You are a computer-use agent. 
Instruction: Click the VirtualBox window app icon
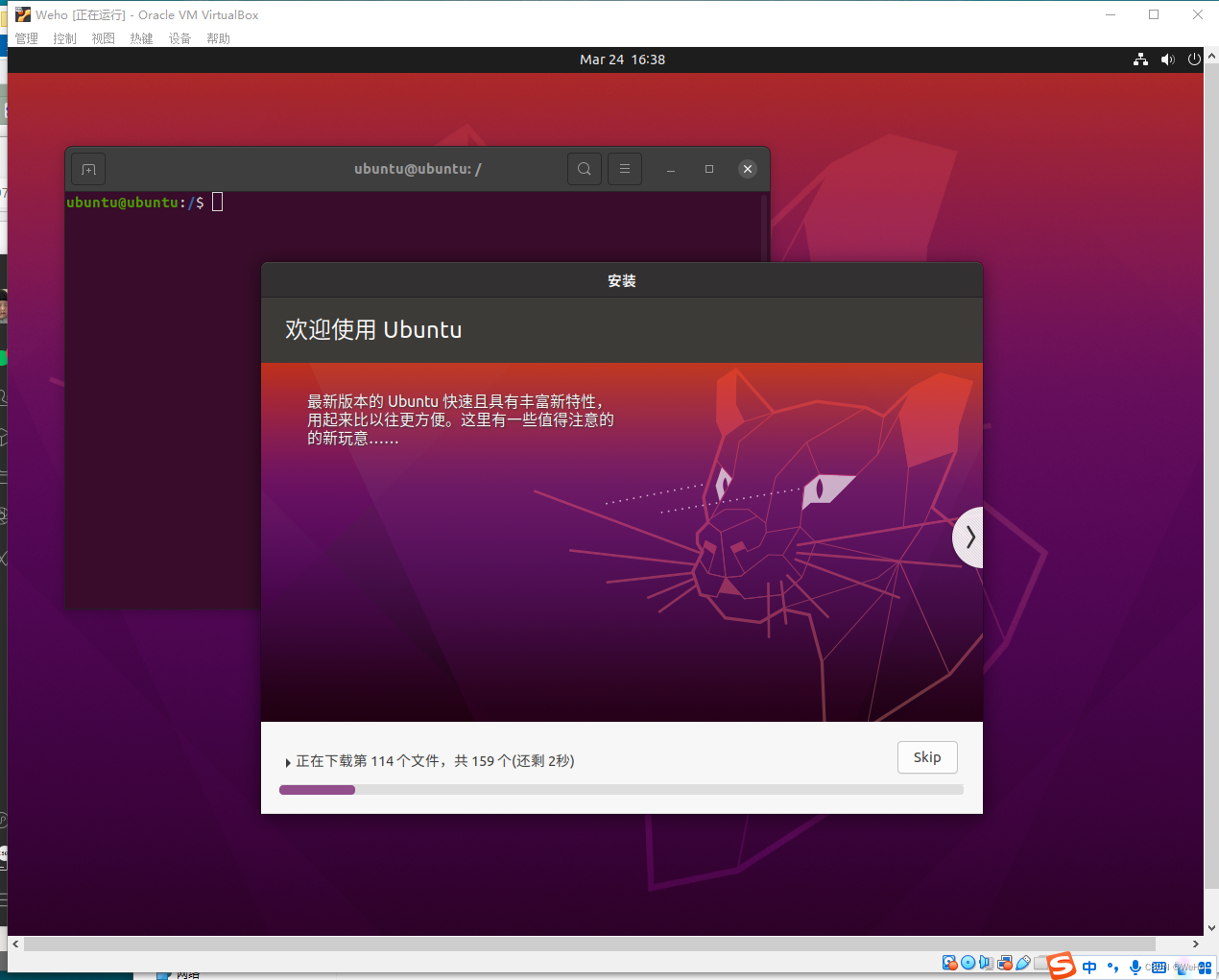tap(23, 14)
